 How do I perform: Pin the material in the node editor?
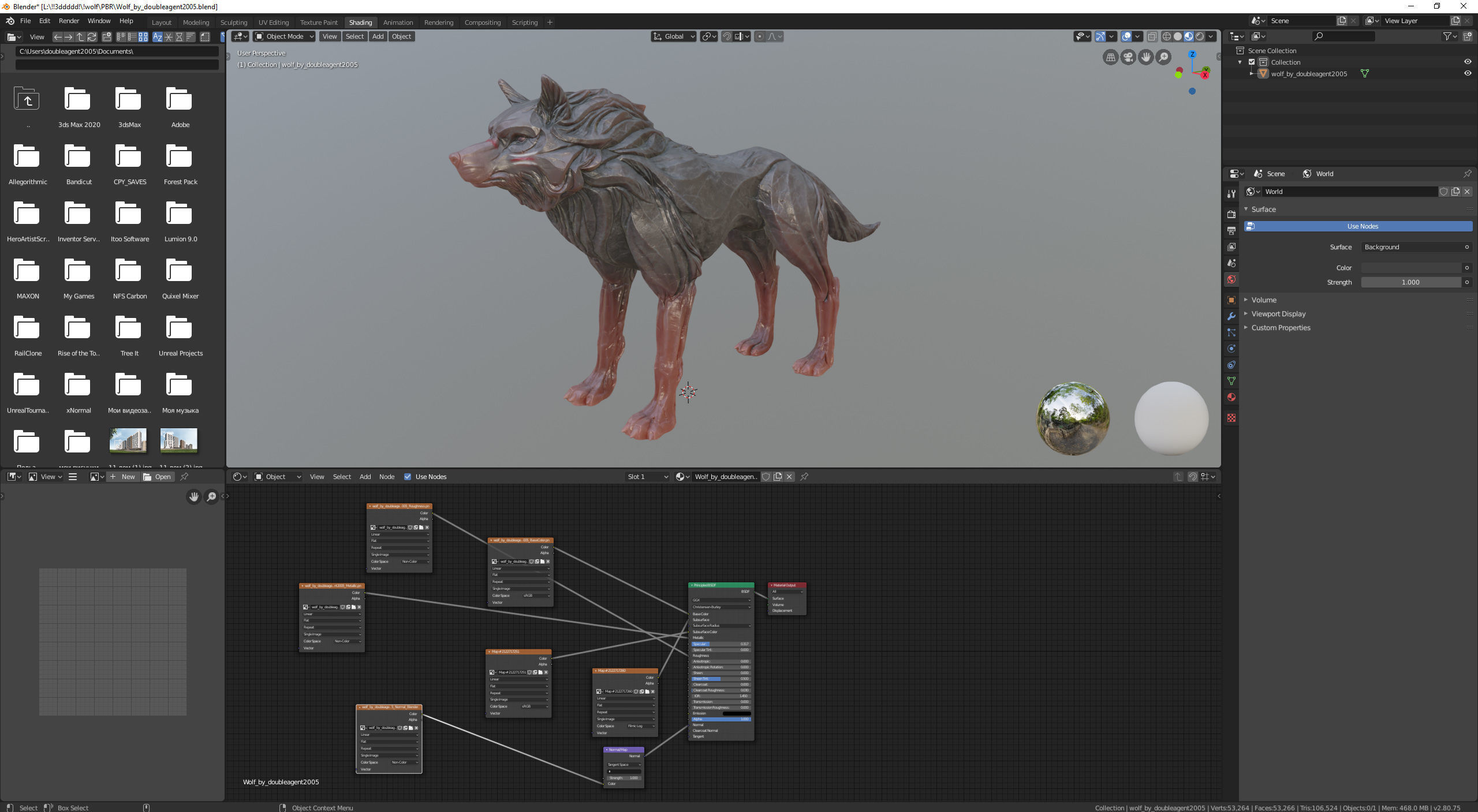(804, 477)
